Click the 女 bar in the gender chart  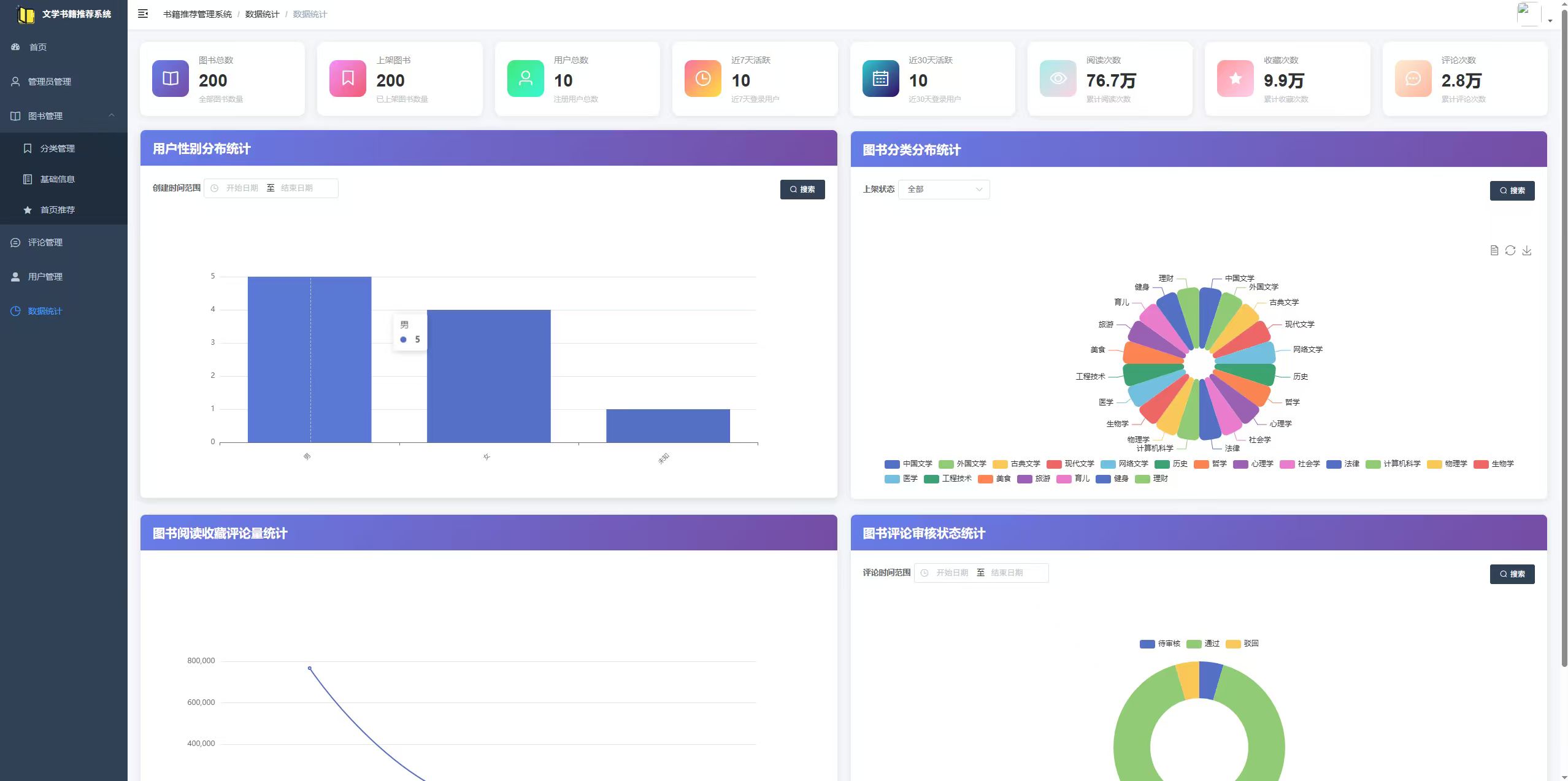pyautogui.click(x=489, y=376)
